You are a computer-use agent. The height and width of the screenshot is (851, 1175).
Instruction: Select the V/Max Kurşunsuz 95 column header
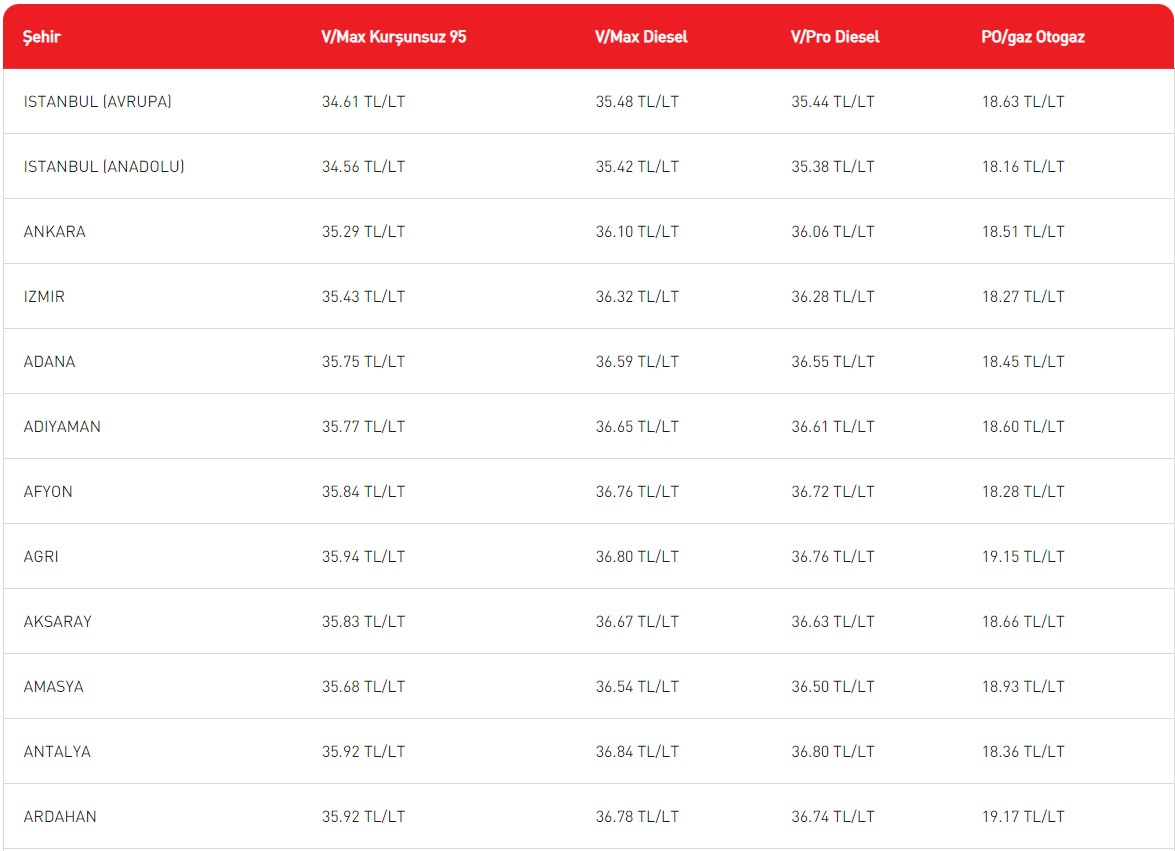point(393,37)
